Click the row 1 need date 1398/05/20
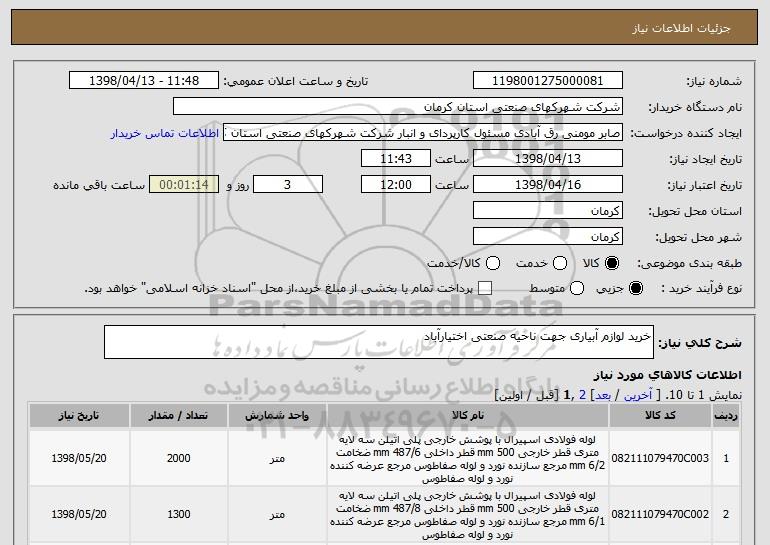Viewport: 770px width, 545px height. coord(79,458)
